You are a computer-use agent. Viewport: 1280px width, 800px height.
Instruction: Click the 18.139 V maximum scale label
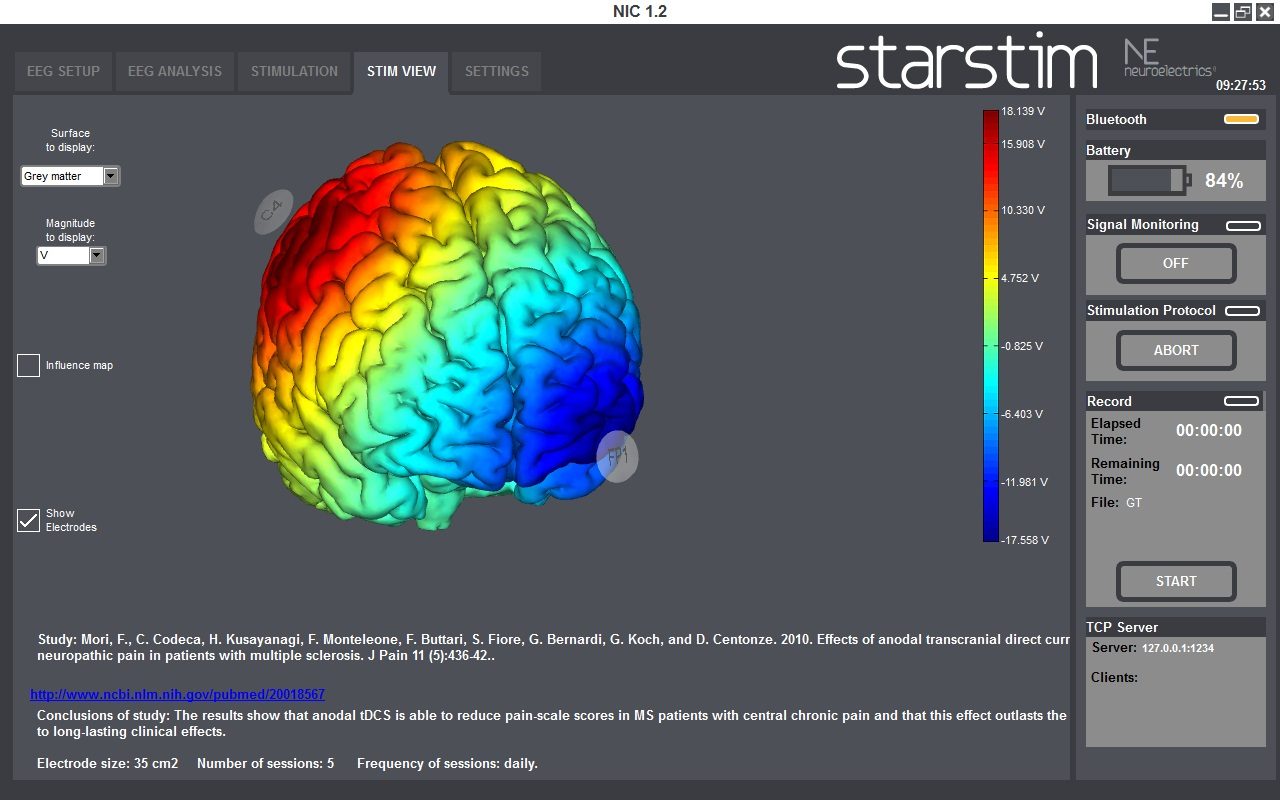tap(1023, 111)
